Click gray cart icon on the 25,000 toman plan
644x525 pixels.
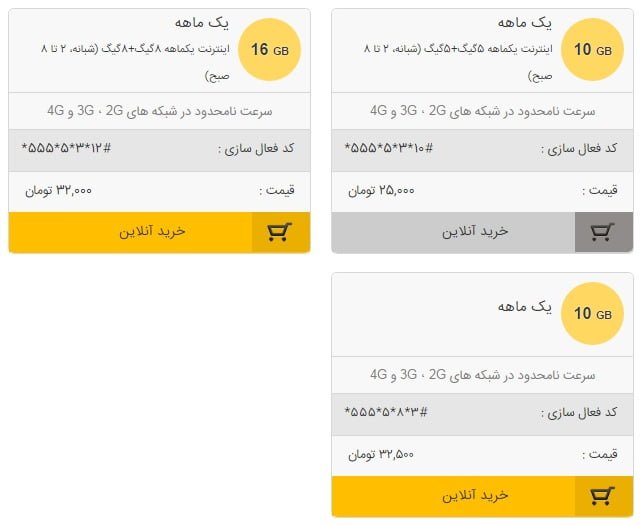click(603, 232)
